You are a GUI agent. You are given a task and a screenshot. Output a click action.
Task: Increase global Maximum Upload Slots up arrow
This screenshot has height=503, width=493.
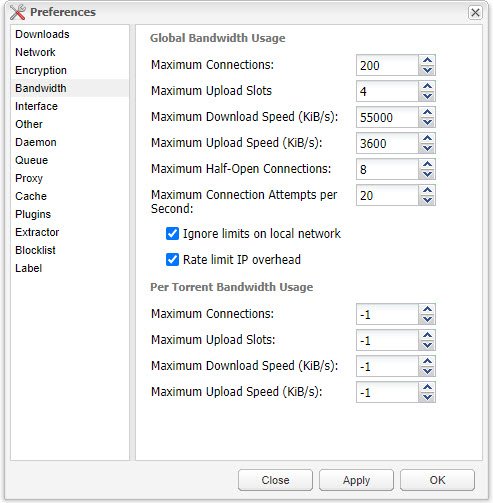tap(427, 86)
